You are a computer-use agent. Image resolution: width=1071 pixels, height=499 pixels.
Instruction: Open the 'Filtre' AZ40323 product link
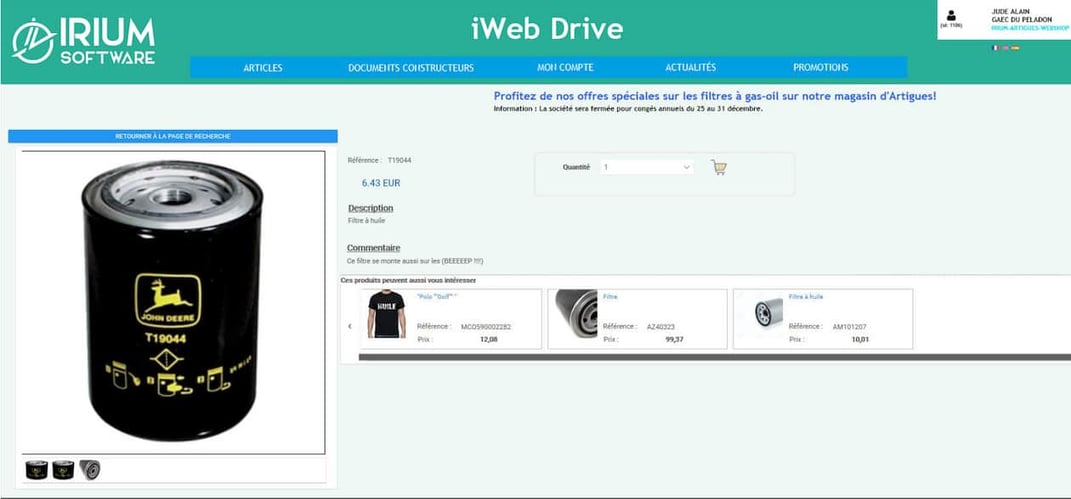tap(610, 297)
